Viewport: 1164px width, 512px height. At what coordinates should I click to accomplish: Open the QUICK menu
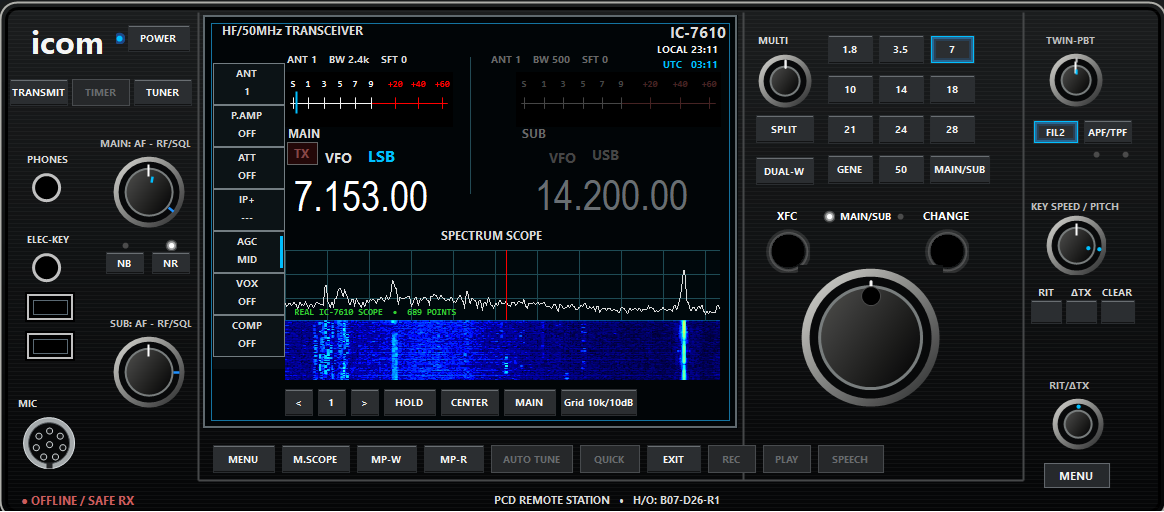(x=609, y=459)
